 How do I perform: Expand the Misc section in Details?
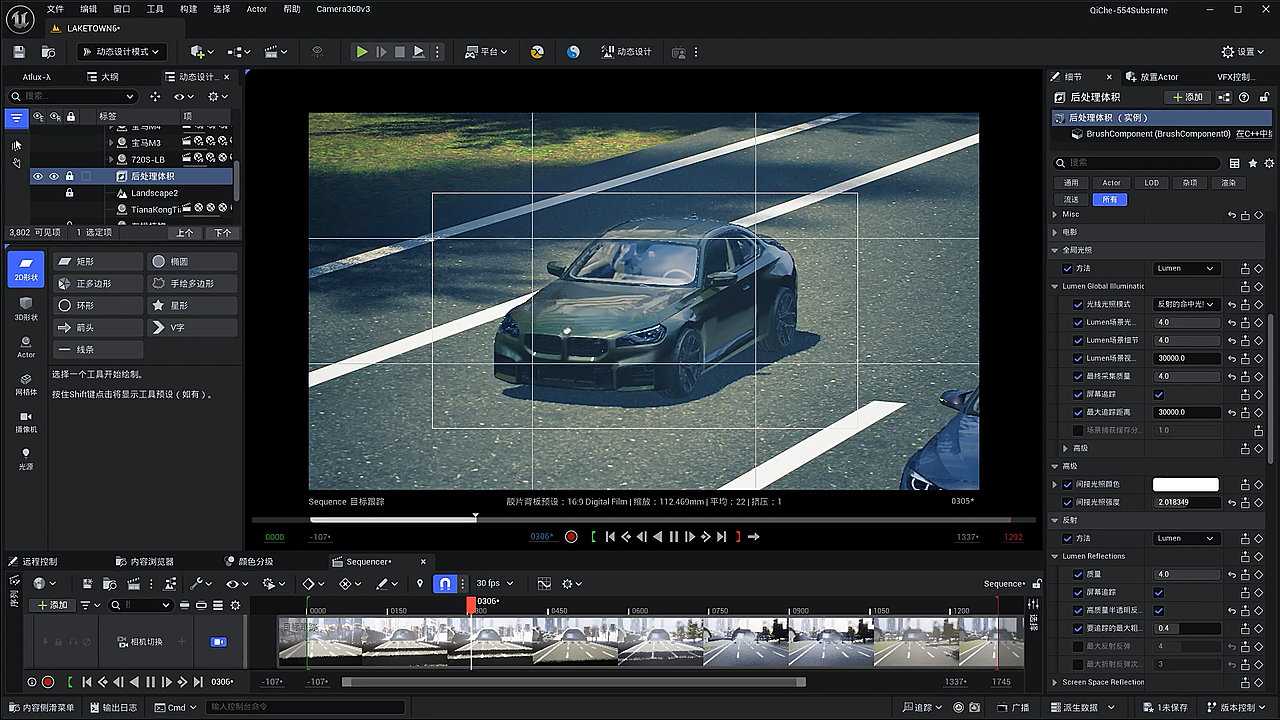[1055, 214]
